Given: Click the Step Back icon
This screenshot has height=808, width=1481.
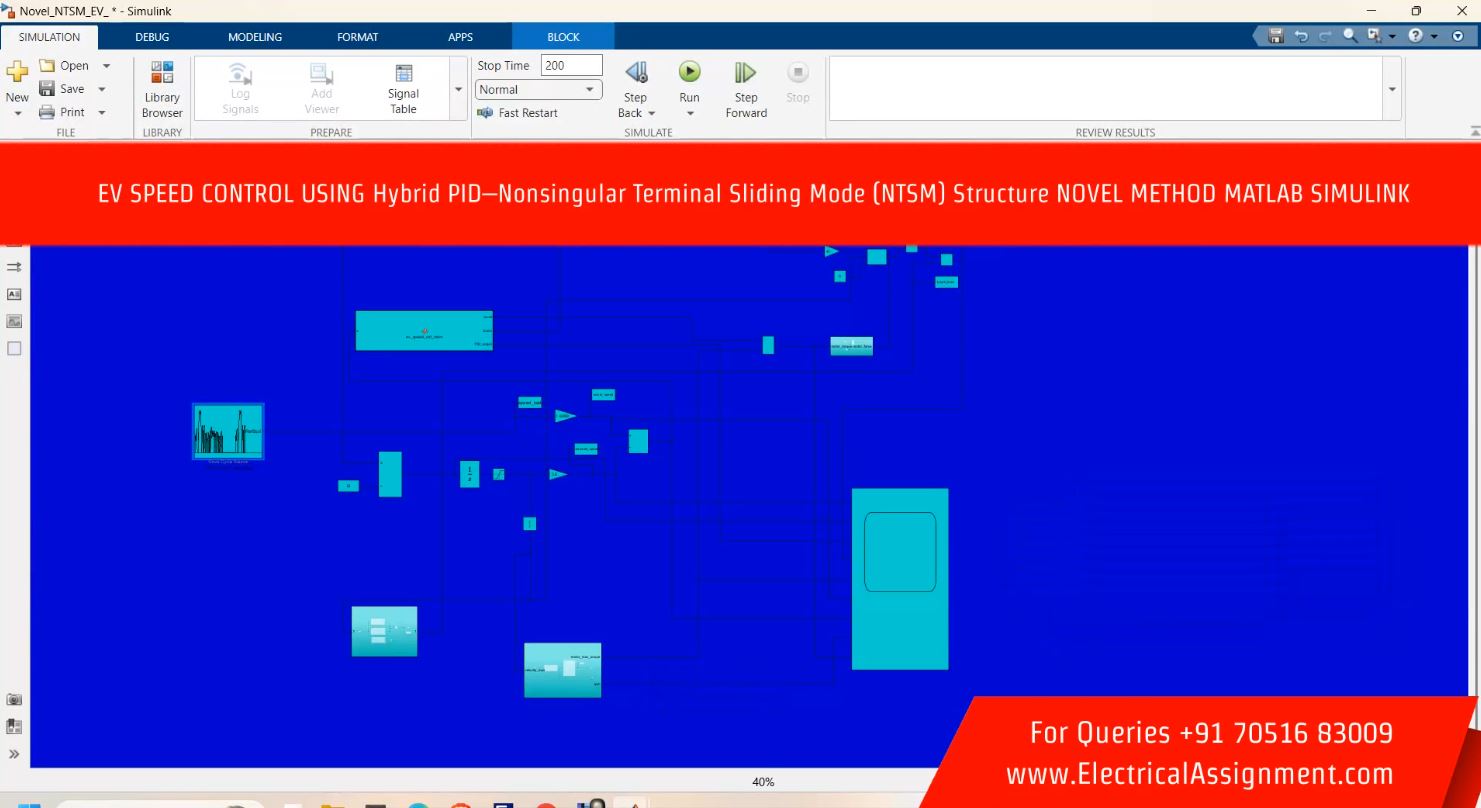Looking at the screenshot, I should point(636,73).
